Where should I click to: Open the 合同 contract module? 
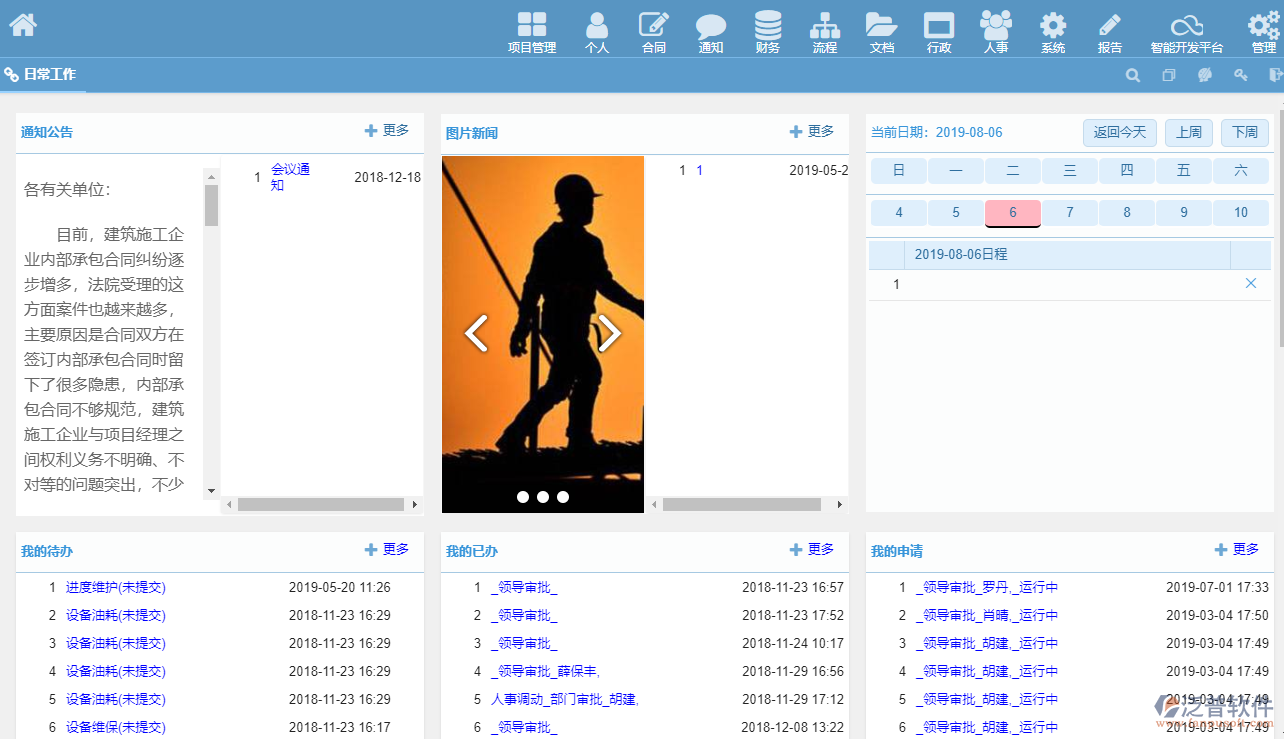tap(653, 32)
